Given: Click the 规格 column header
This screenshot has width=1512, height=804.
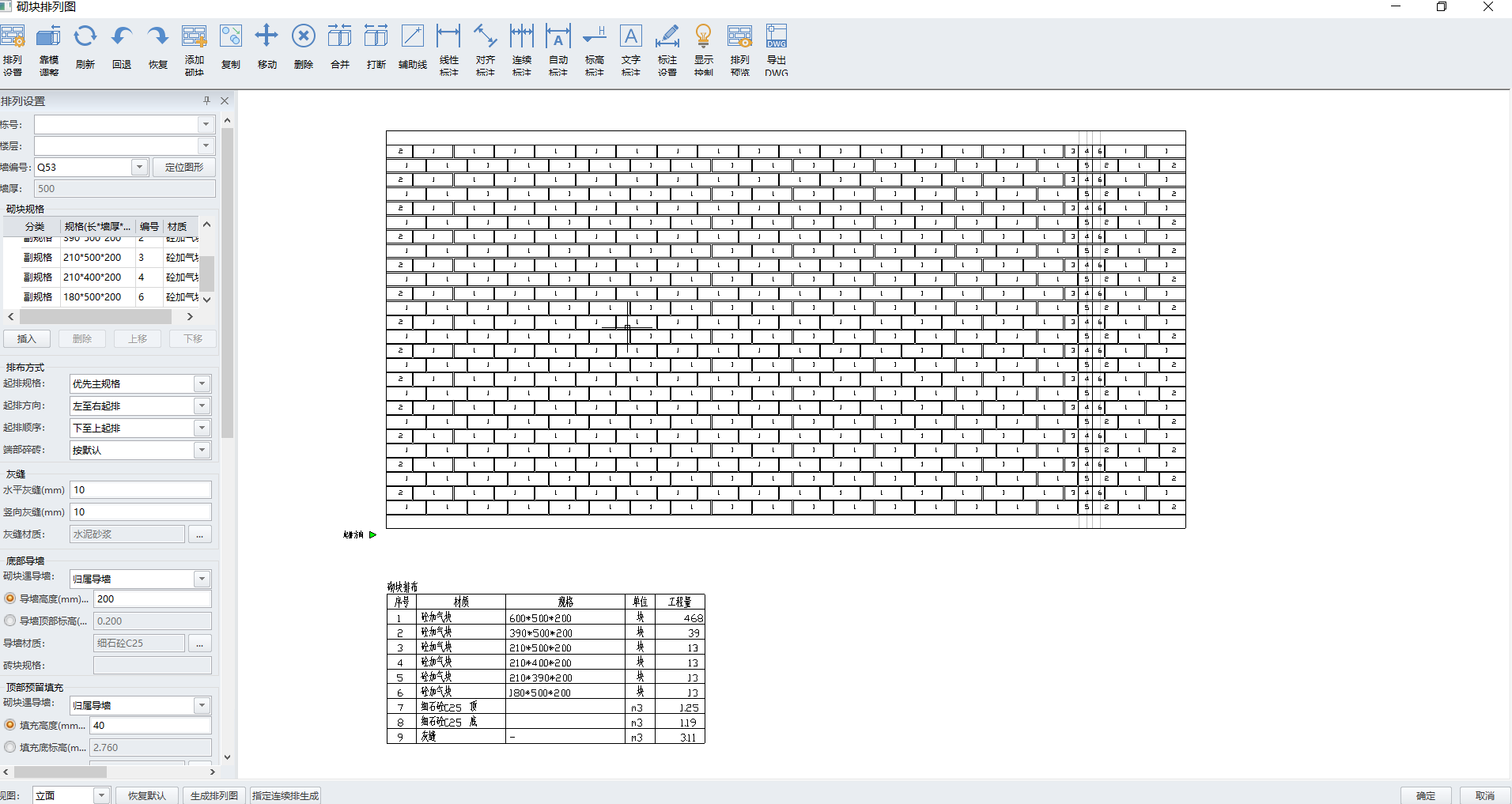Looking at the screenshot, I should 98,226.
